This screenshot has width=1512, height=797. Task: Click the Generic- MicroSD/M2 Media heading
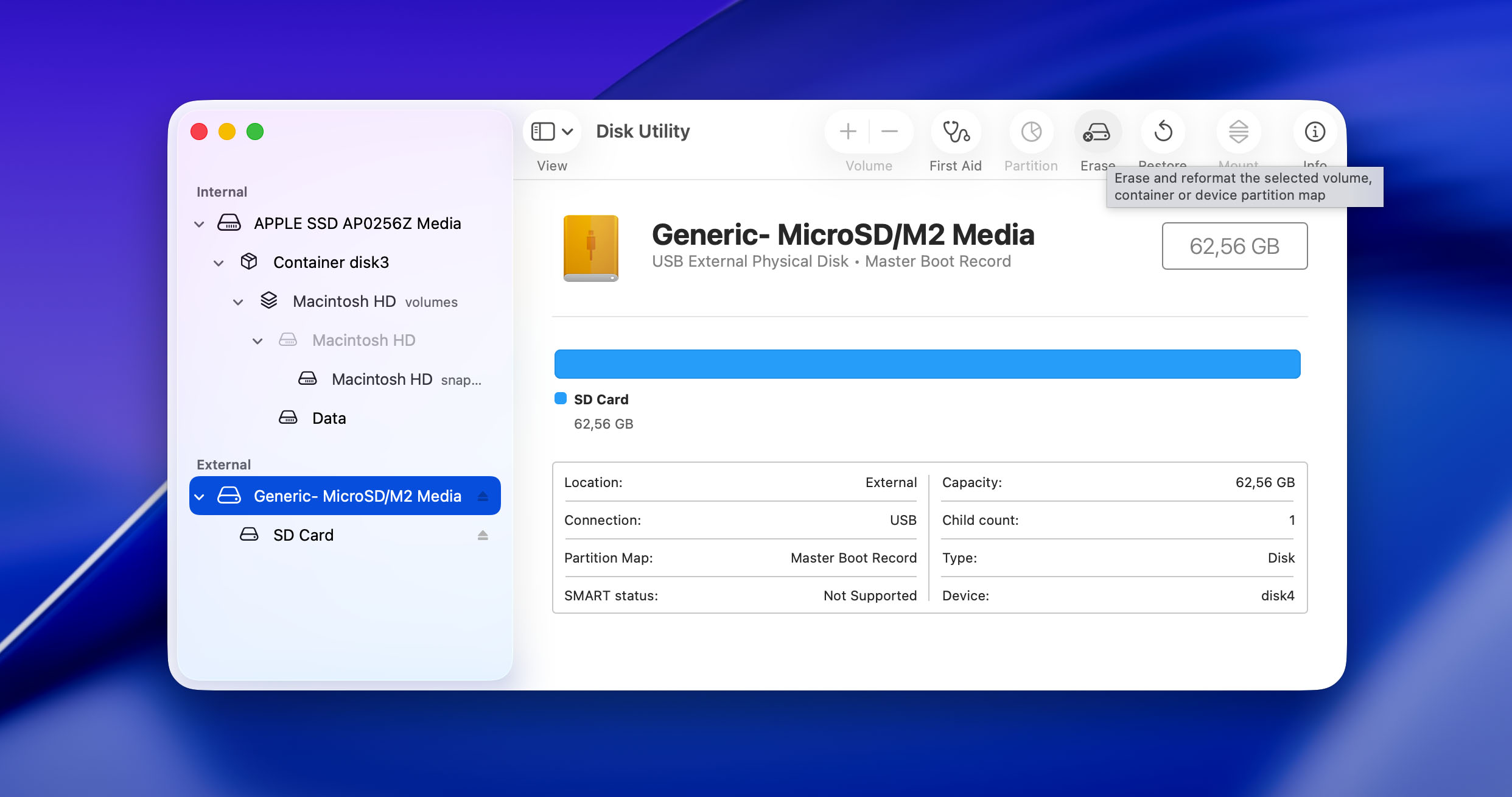click(843, 234)
